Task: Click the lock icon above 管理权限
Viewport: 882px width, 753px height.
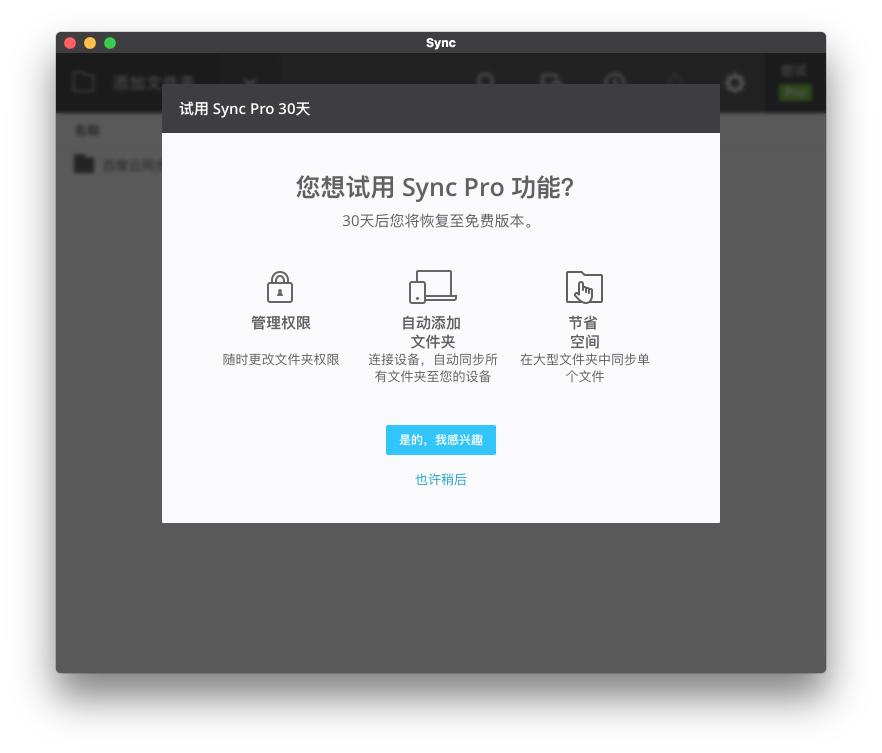Action: coord(280,287)
